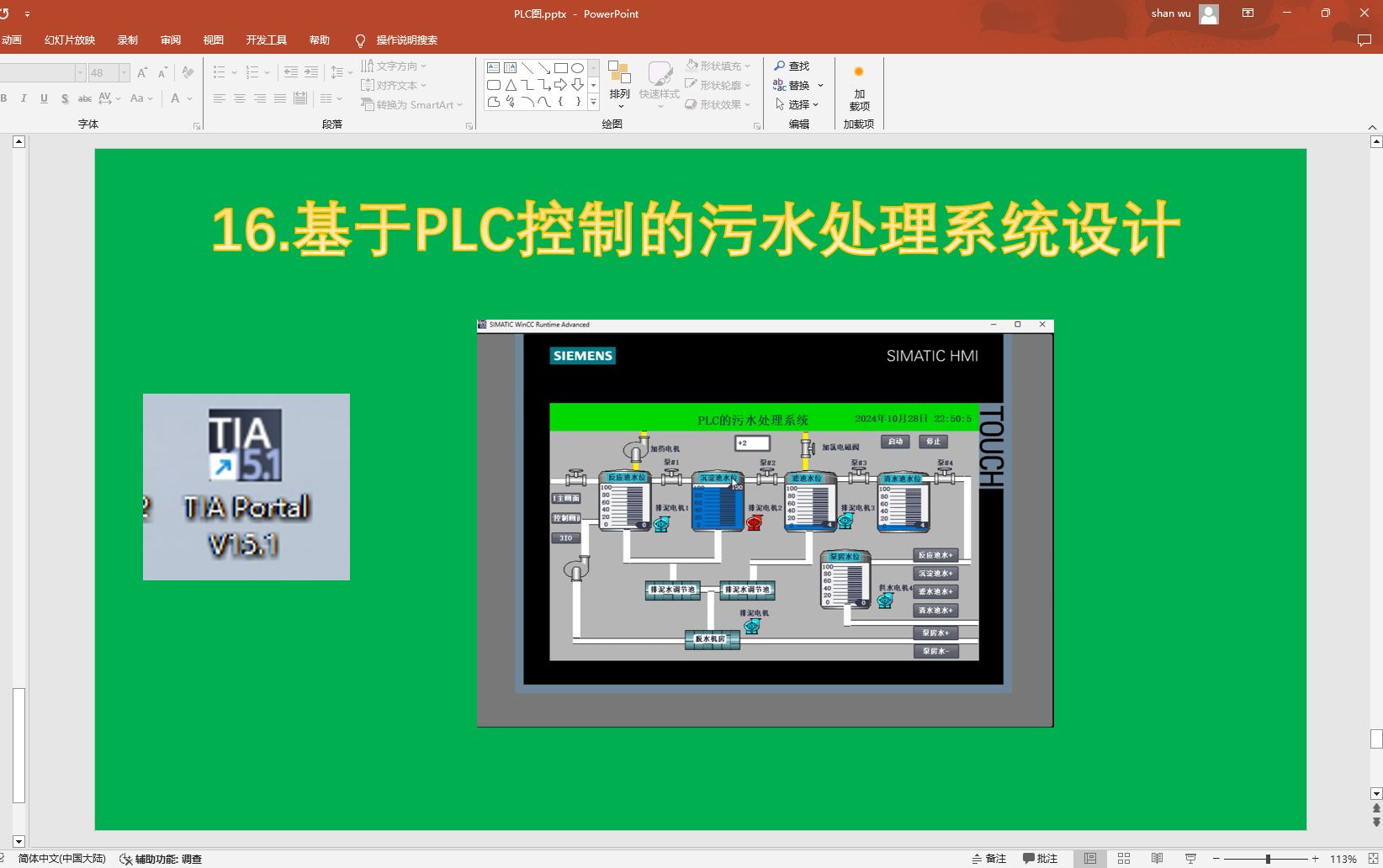Start the slide show from status bar
The image size is (1383, 868).
tap(1190, 859)
